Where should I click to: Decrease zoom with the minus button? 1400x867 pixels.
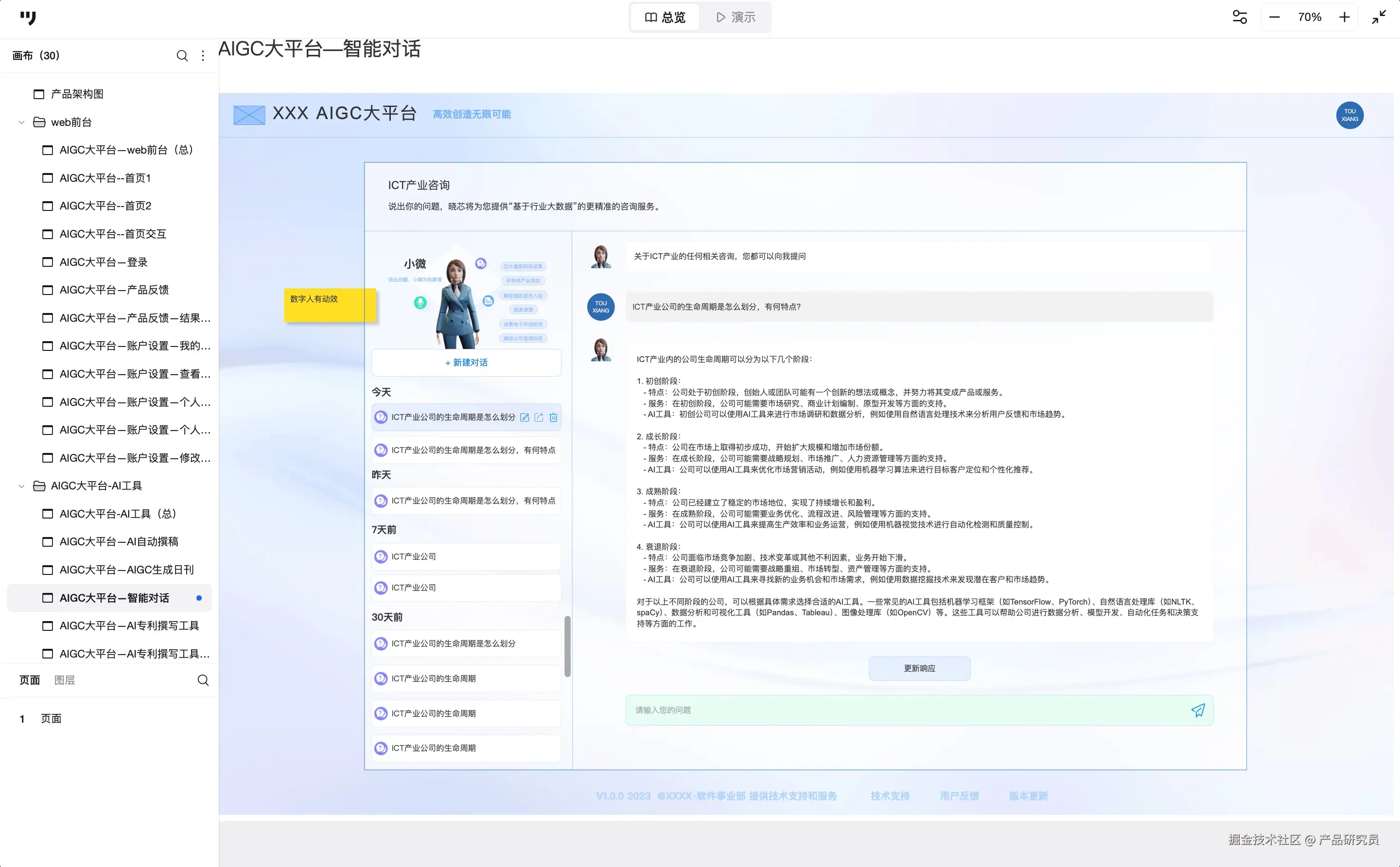(1274, 17)
